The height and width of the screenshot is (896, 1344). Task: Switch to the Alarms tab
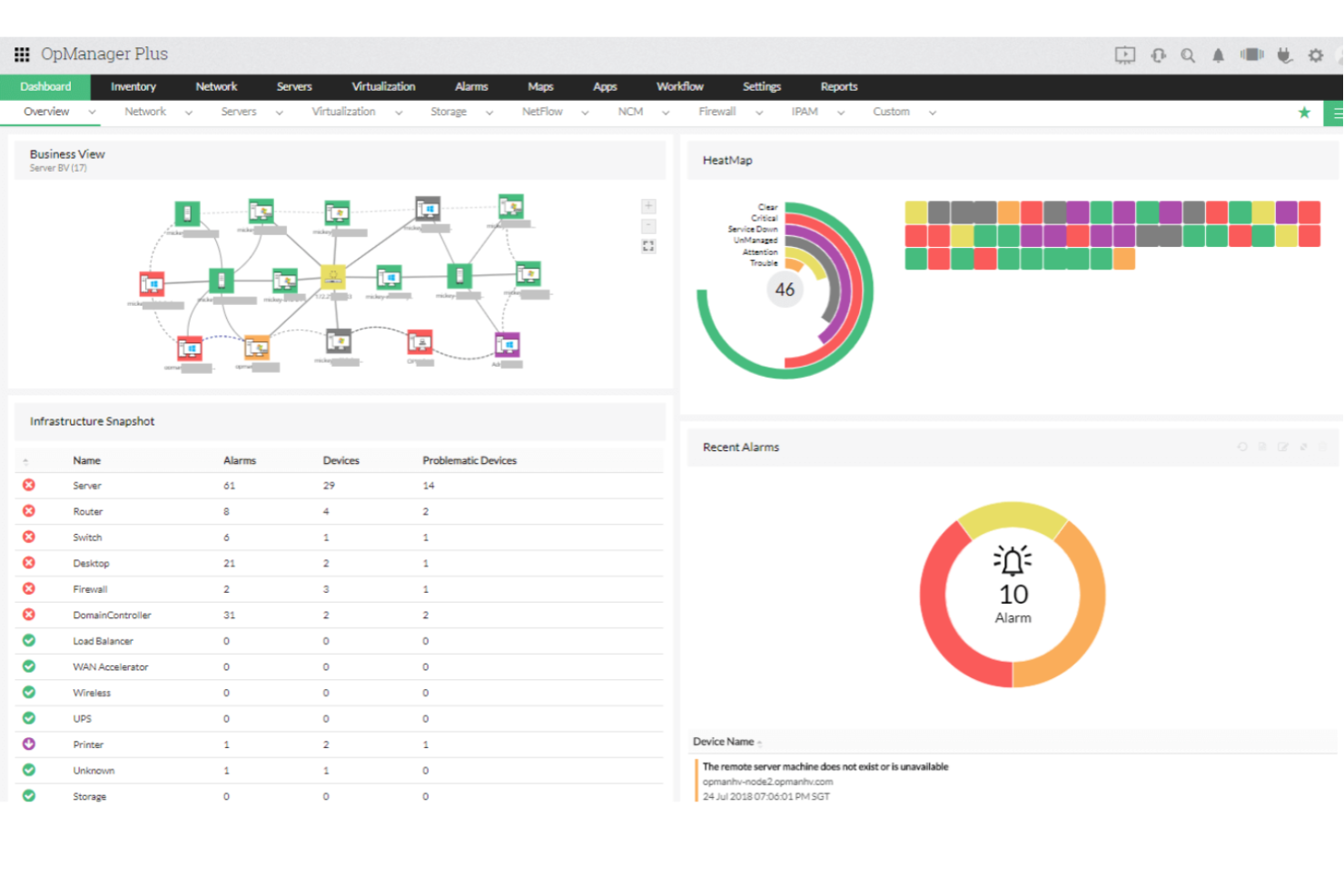click(470, 86)
